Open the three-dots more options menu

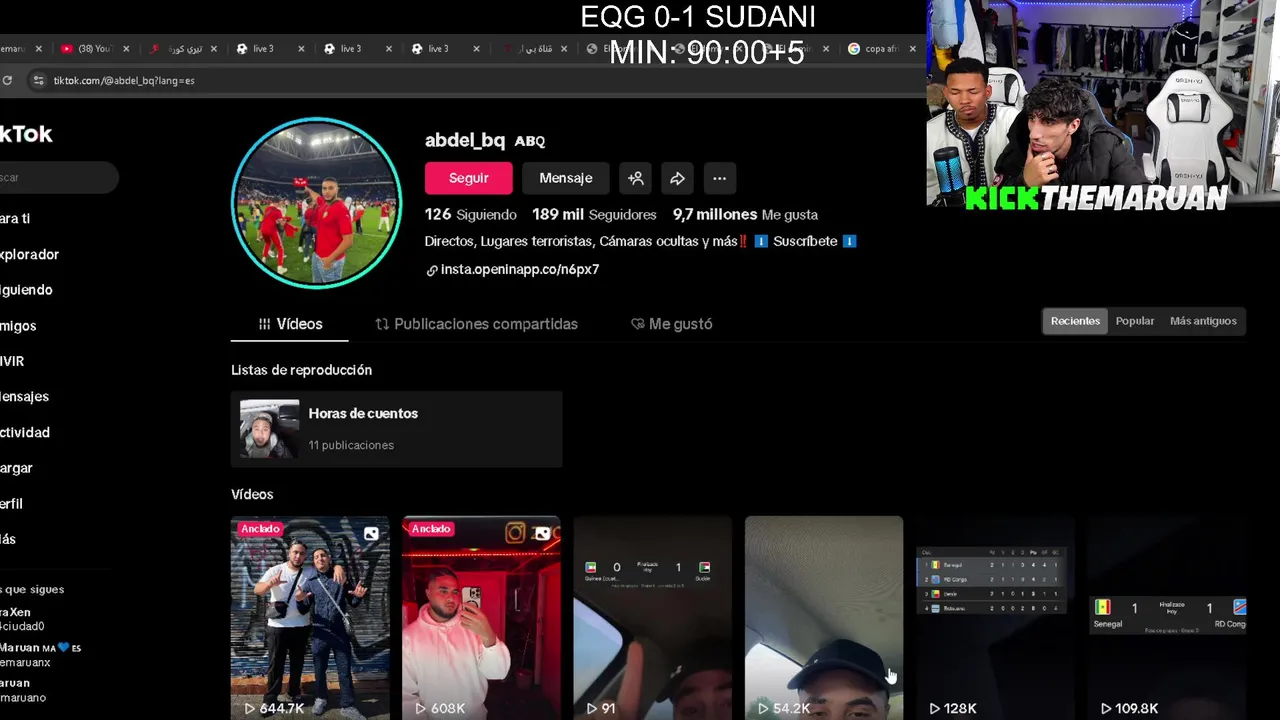point(719,178)
